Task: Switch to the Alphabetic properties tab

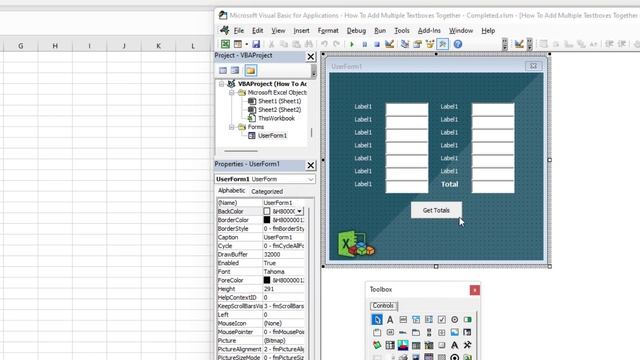Action: [231, 191]
